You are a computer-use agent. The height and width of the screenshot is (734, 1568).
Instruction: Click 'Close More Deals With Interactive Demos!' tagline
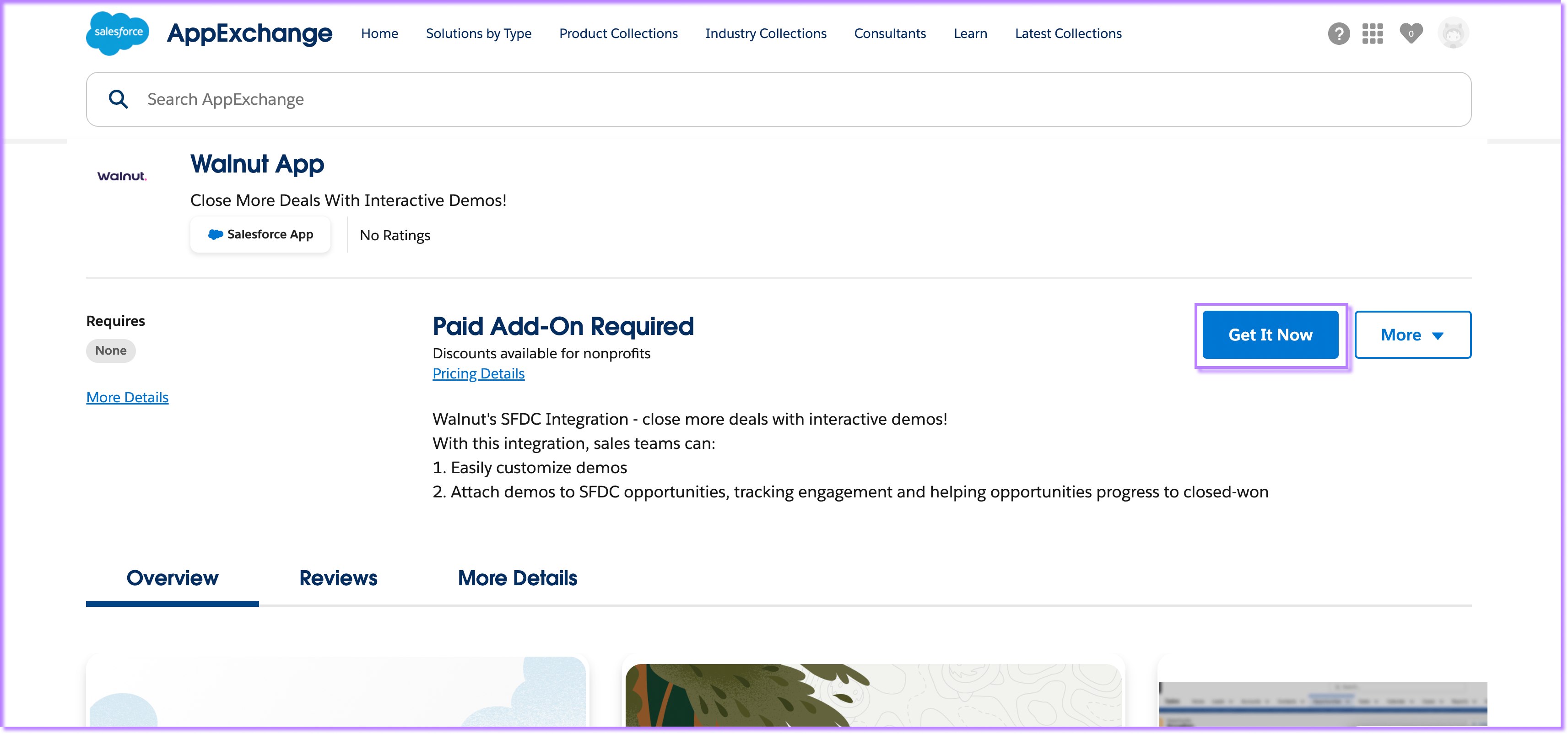point(348,201)
